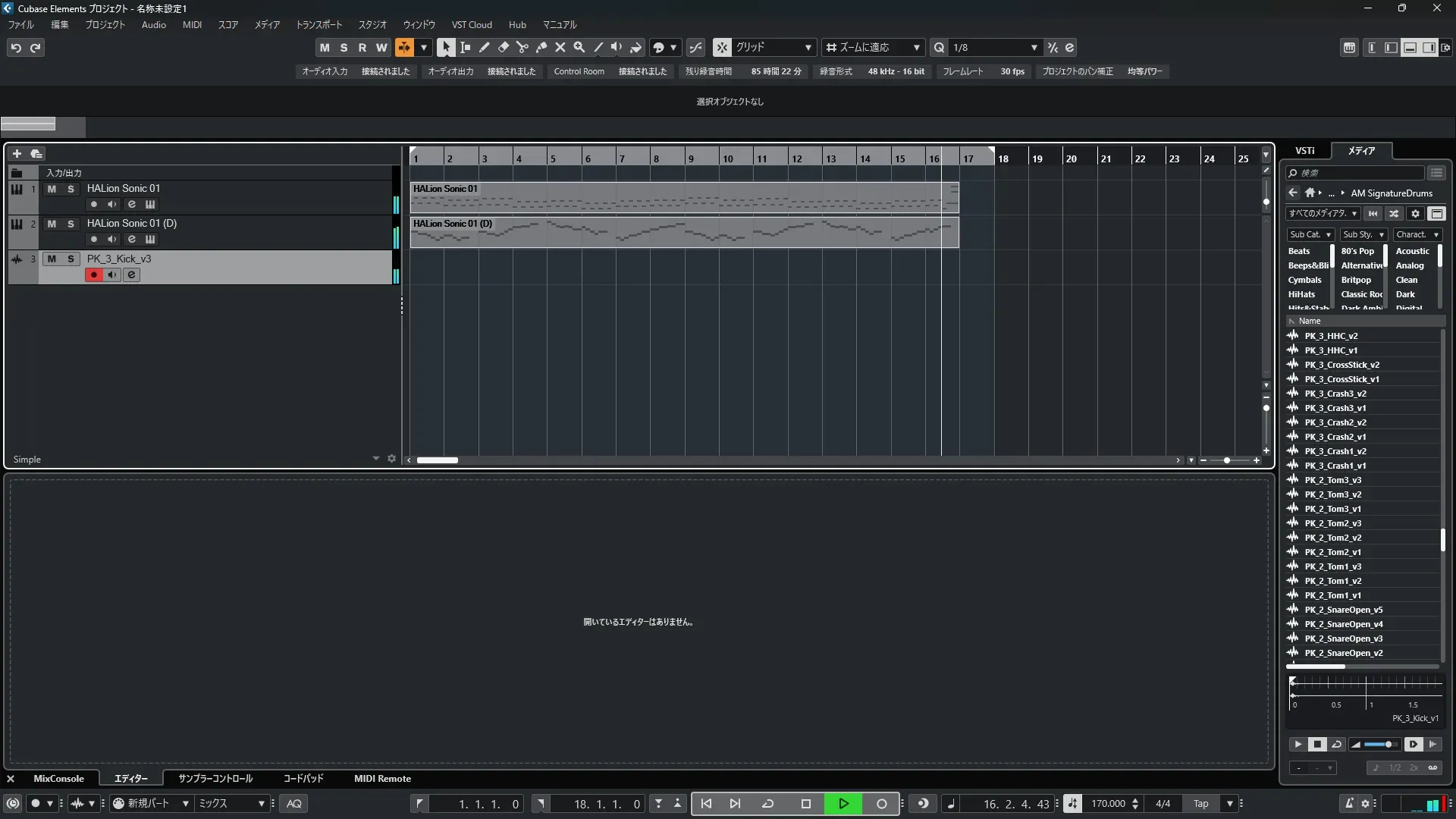Disable record enable on PK_3_Kick_v3 track
1456x819 pixels.
tap(93, 275)
